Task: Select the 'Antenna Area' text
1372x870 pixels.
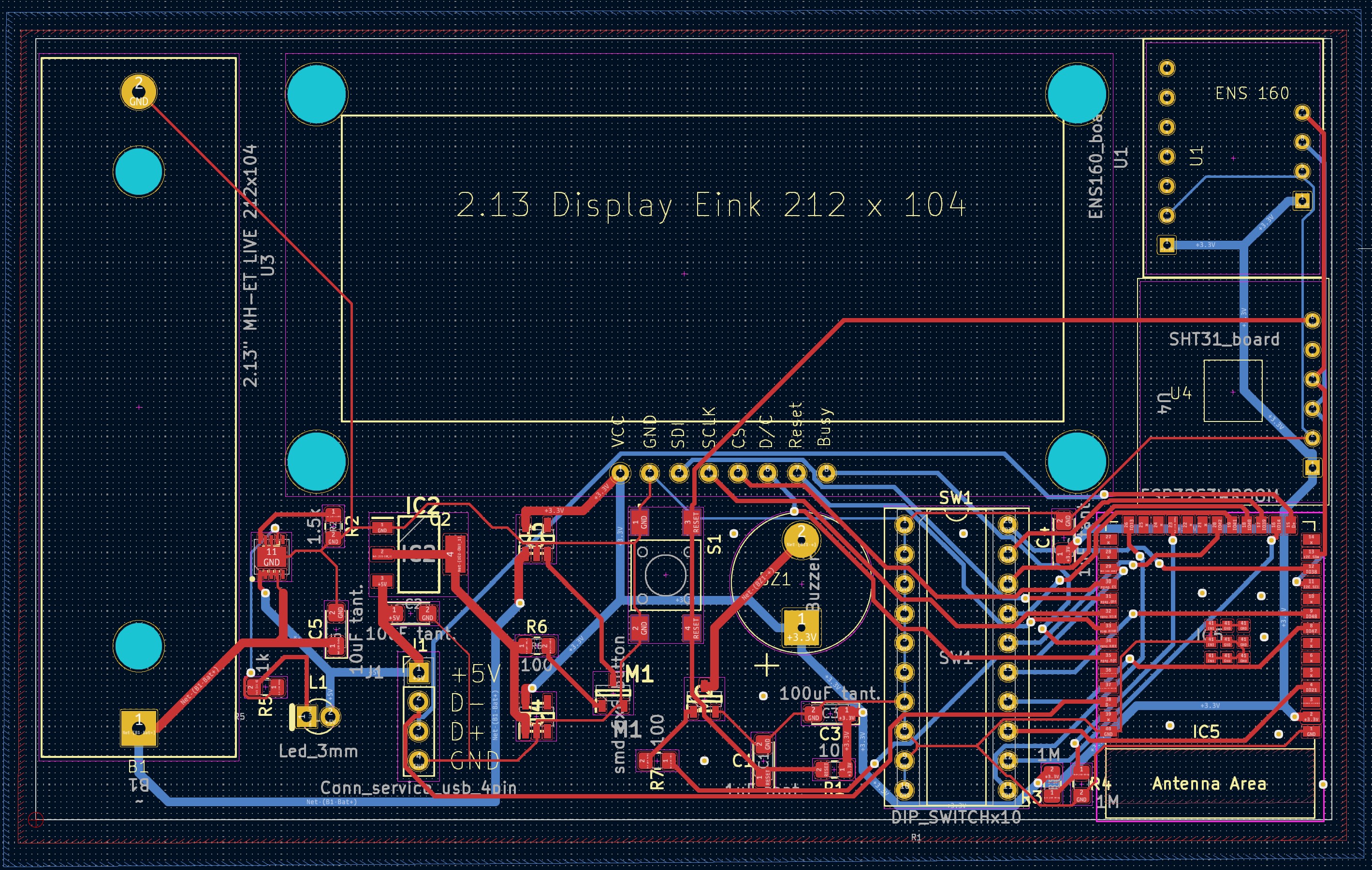Action: (x=1209, y=784)
